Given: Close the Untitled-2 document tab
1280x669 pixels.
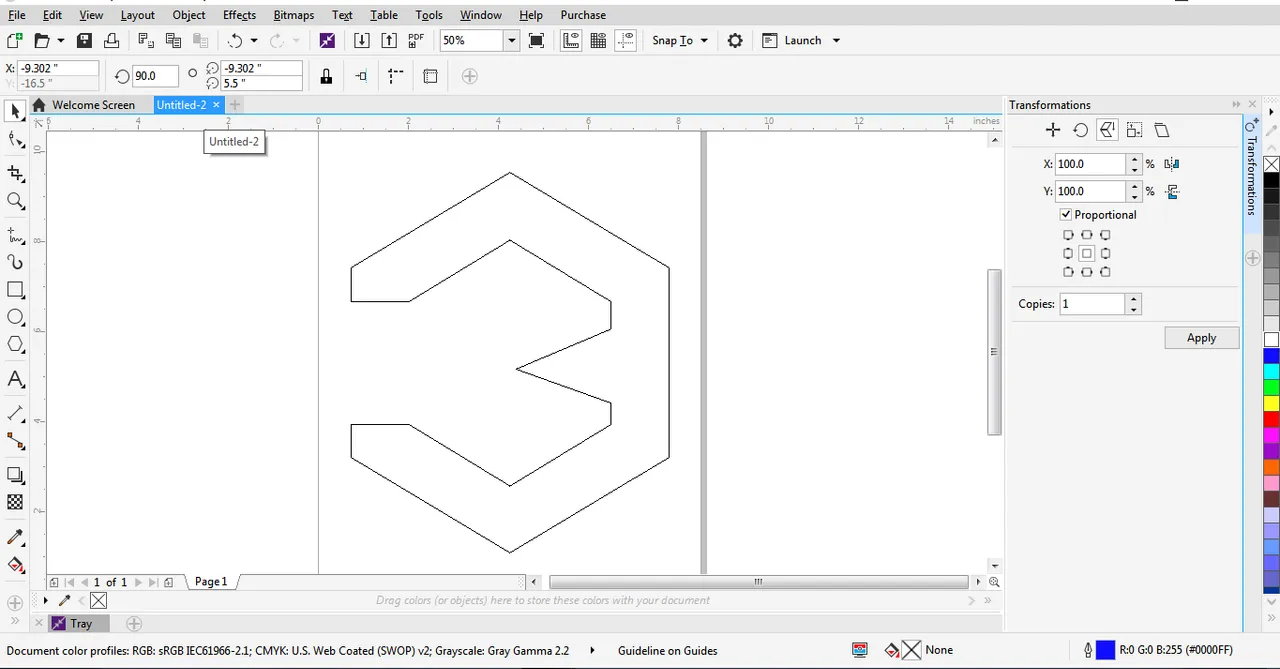Looking at the screenshot, I should (216, 104).
